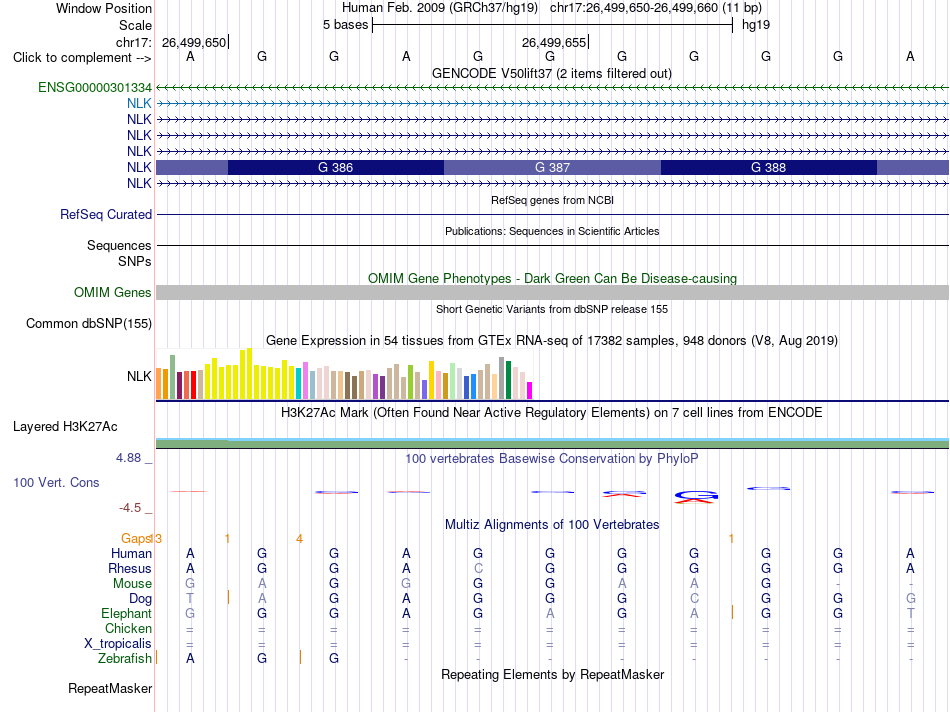This screenshot has height=712, width=950.
Task: Click 'Publications: Sequences in Scientific Articles' title
Action: click(552, 231)
